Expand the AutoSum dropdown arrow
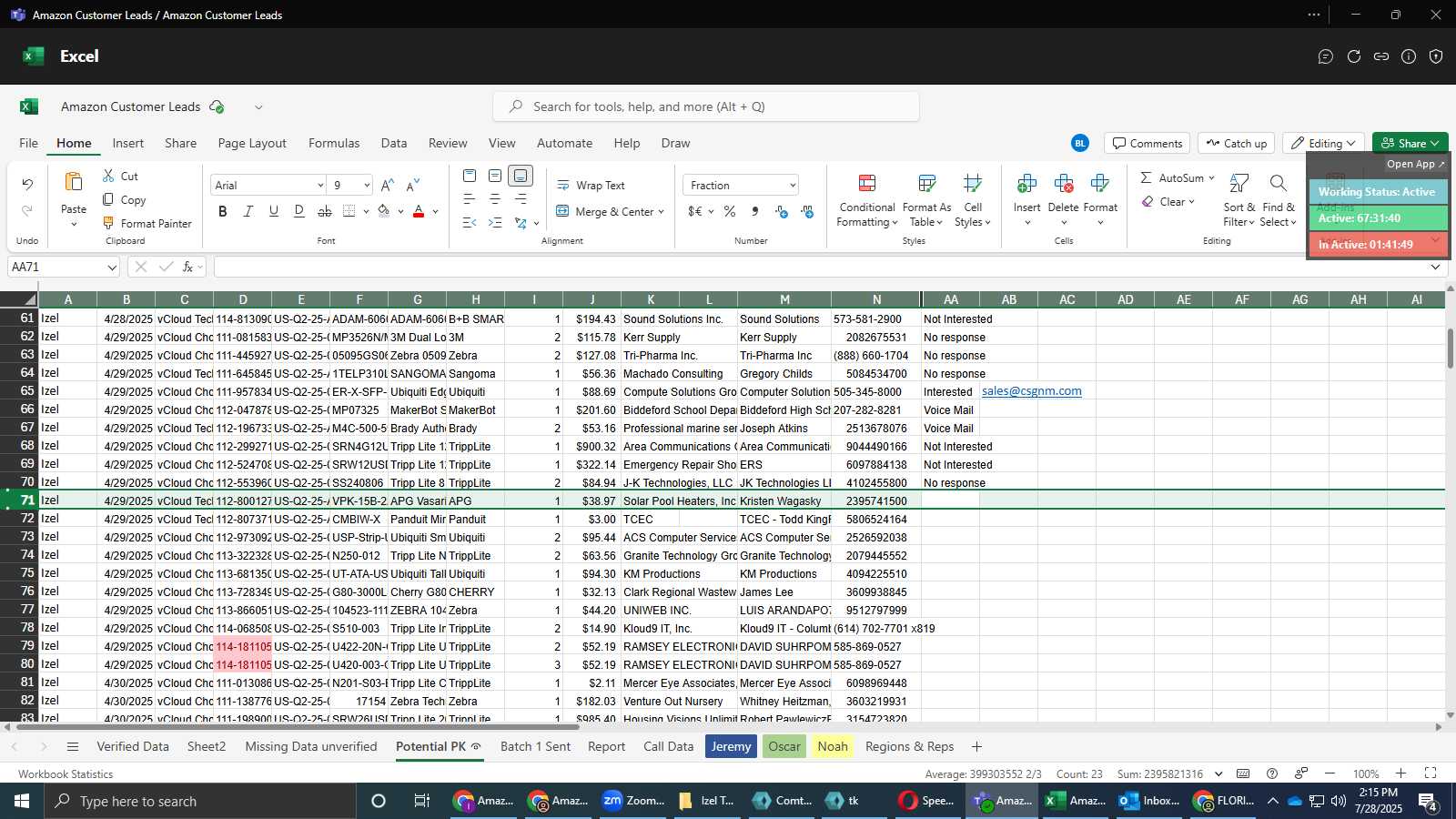1456x819 pixels. coord(1211,177)
